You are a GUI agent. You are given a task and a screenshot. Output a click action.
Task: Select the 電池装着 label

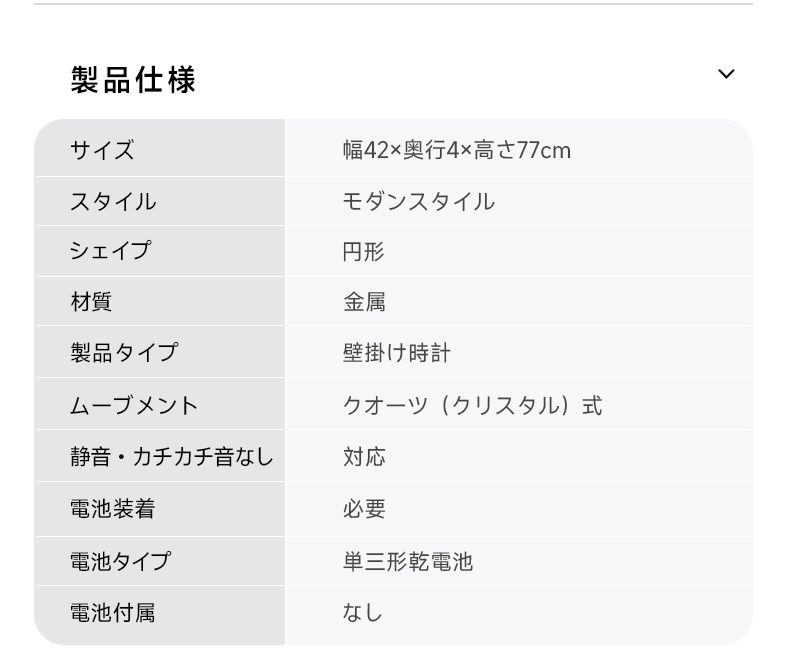[x=113, y=508]
